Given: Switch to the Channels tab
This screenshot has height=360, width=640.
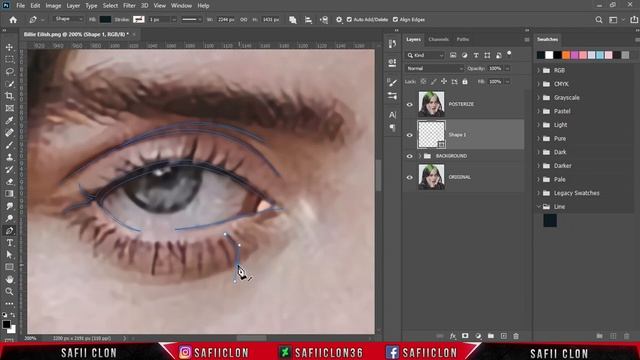Looking at the screenshot, I should click(x=439, y=40).
